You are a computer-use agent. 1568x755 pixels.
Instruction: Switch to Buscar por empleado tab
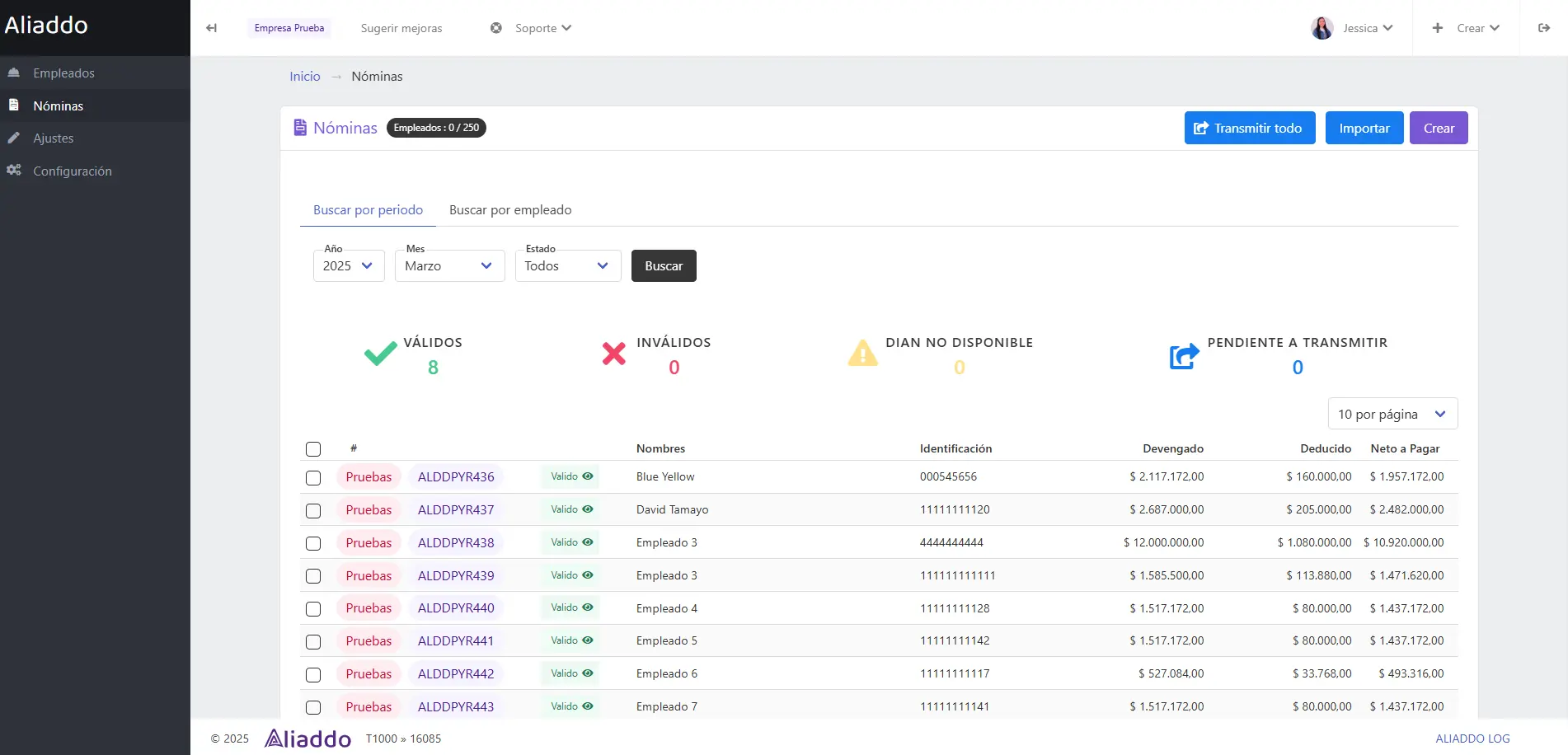(x=509, y=210)
